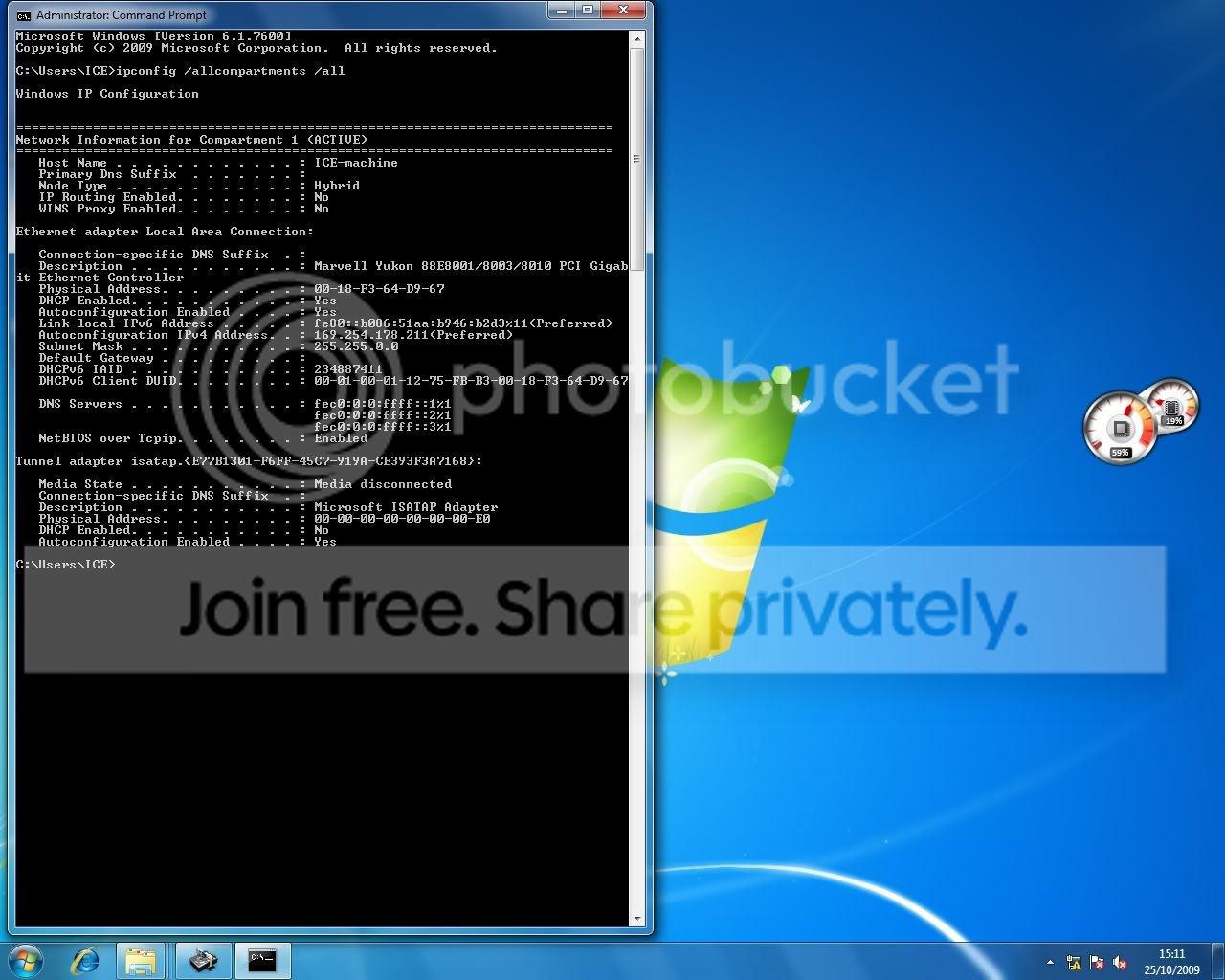Click 'Network Information for Compartment 1' line
Screen dimensions: 1225x980
pyautogui.click(x=191, y=140)
